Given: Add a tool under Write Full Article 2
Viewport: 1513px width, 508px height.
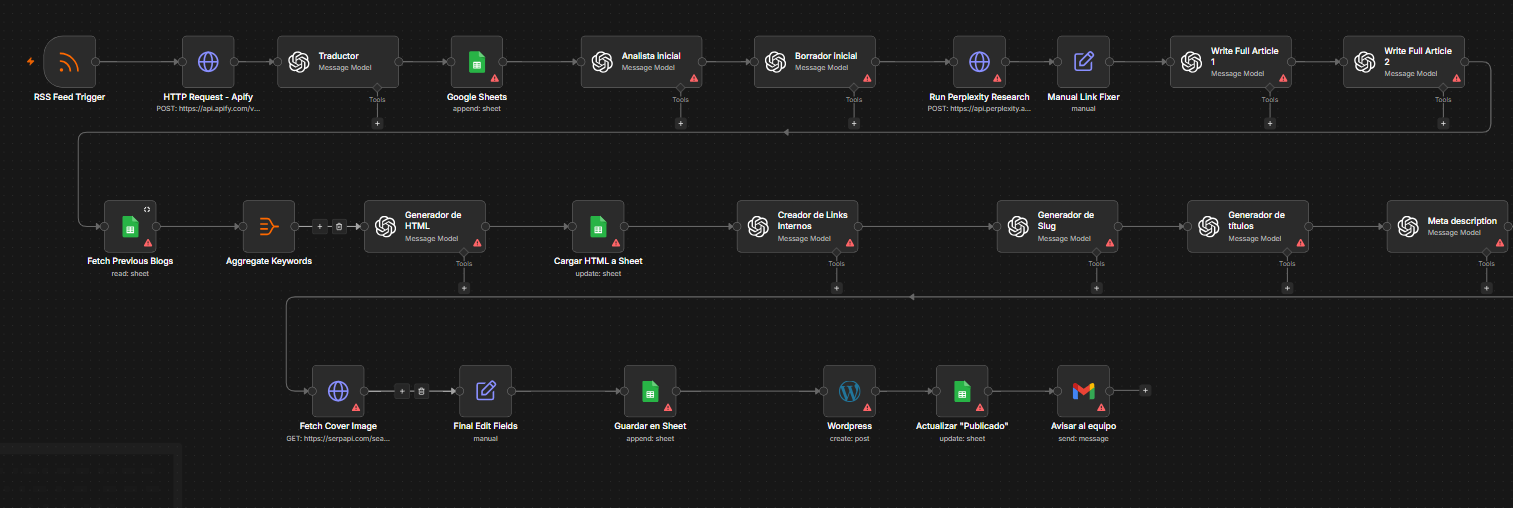Looking at the screenshot, I should tap(1443, 124).
